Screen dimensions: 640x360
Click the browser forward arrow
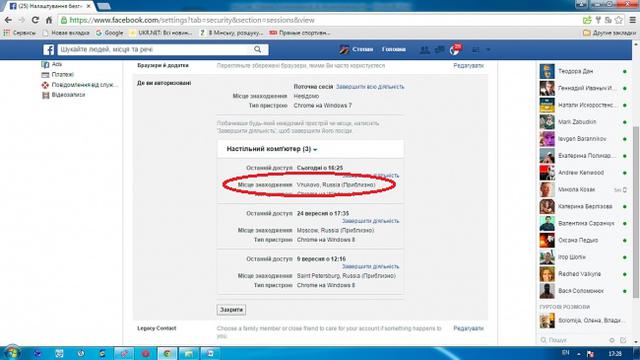(21, 20)
